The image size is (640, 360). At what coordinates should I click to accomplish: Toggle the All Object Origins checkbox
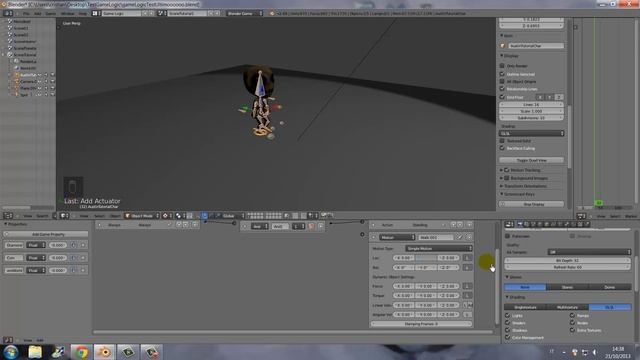click(502, 81)
